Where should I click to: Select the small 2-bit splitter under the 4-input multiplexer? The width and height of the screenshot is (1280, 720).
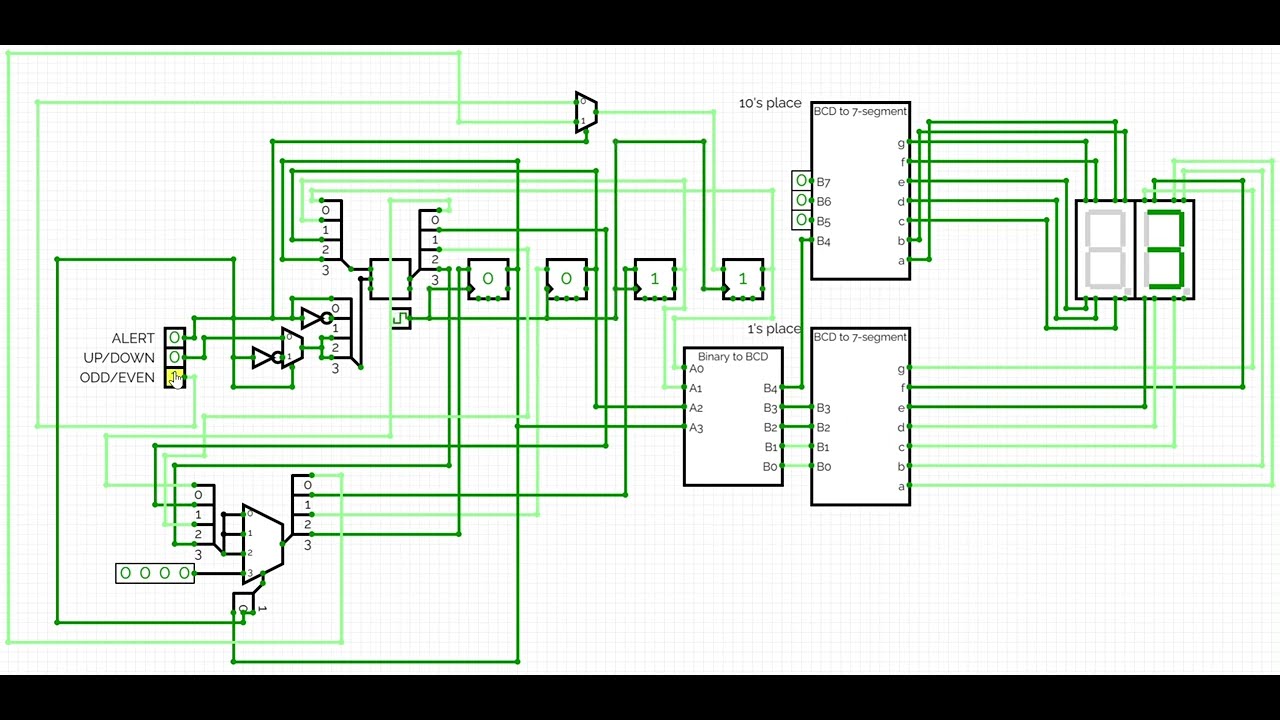pos(242,603)
